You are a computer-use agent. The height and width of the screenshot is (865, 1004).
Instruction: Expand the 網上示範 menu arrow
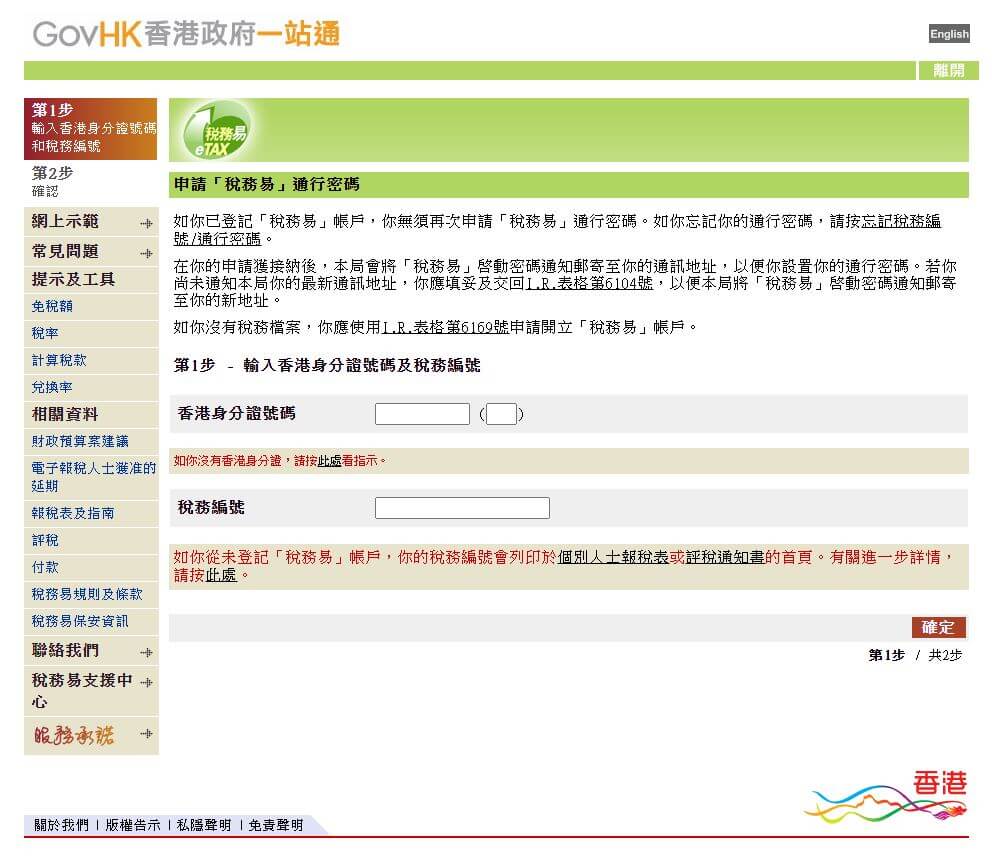[x=147, y=223]
